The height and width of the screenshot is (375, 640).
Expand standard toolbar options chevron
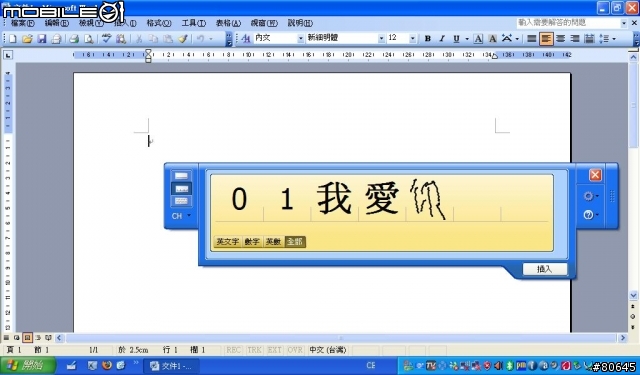click(x=229, y=39)
